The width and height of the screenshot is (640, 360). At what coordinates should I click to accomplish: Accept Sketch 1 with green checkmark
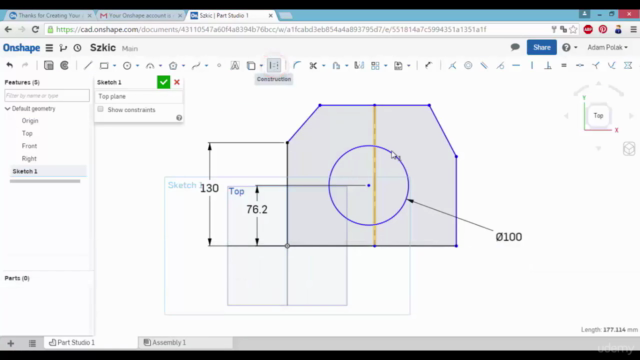coord(163,82)
